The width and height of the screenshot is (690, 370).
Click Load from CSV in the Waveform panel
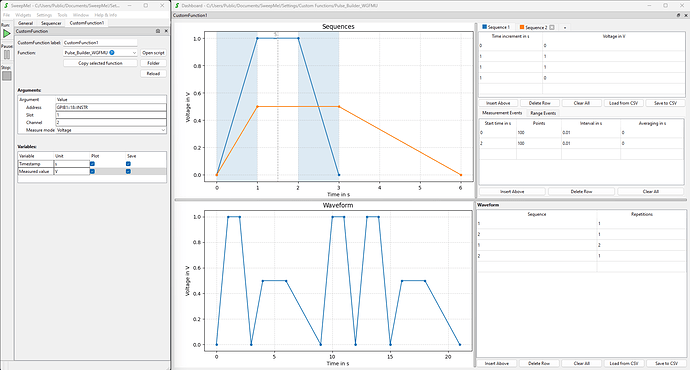tap(624, 363)
